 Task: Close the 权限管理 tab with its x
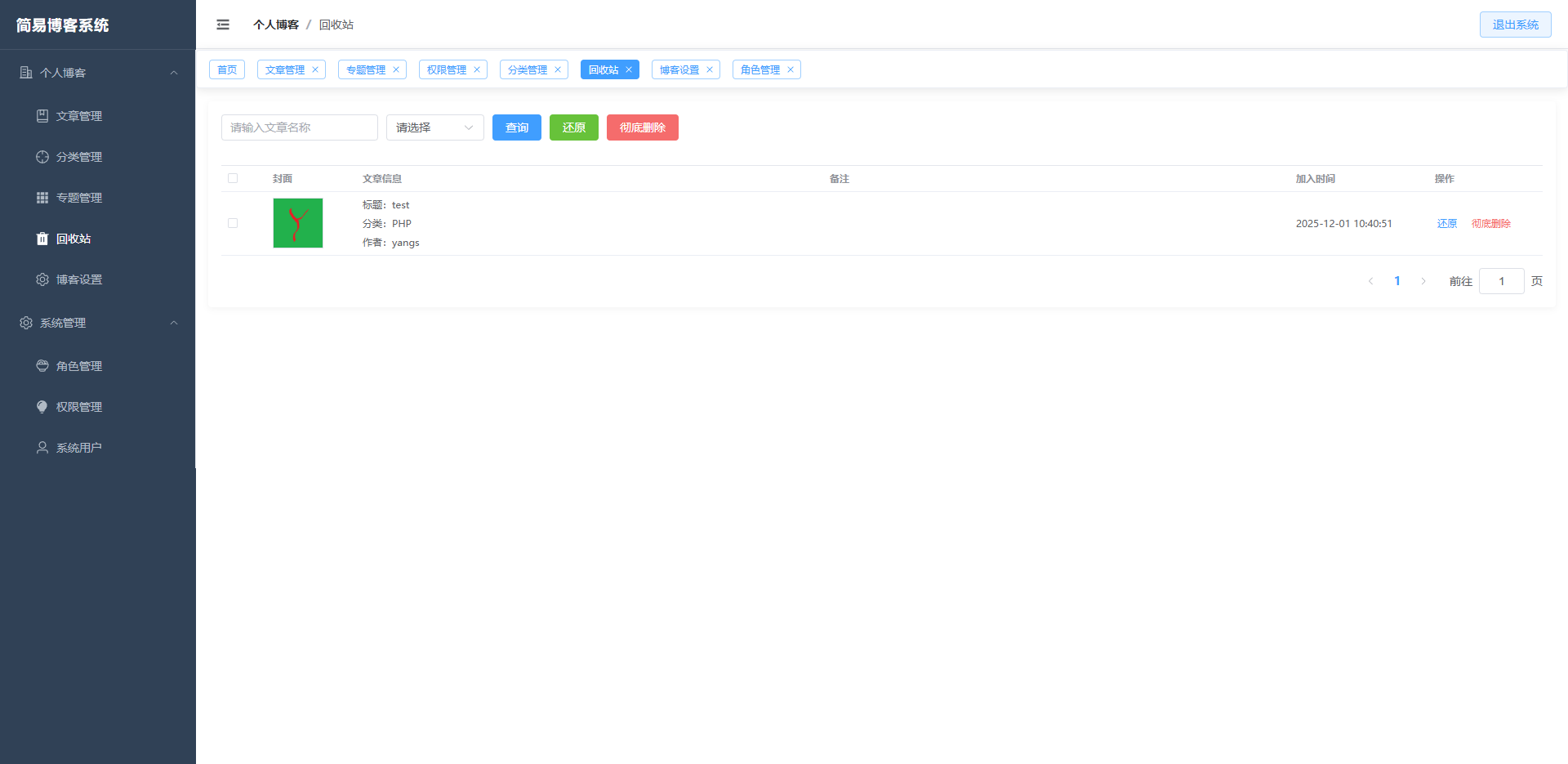pyautogui.click(x=477, y=69)
